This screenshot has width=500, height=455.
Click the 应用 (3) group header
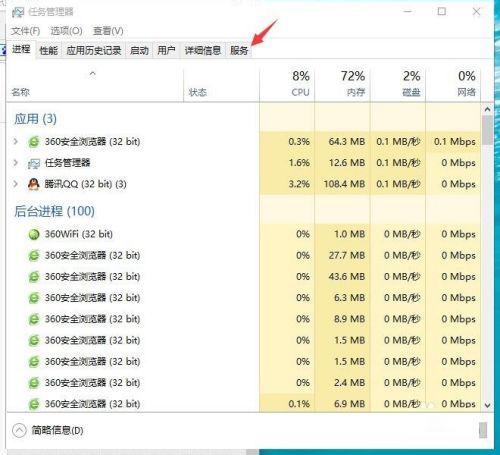(36, 119)
